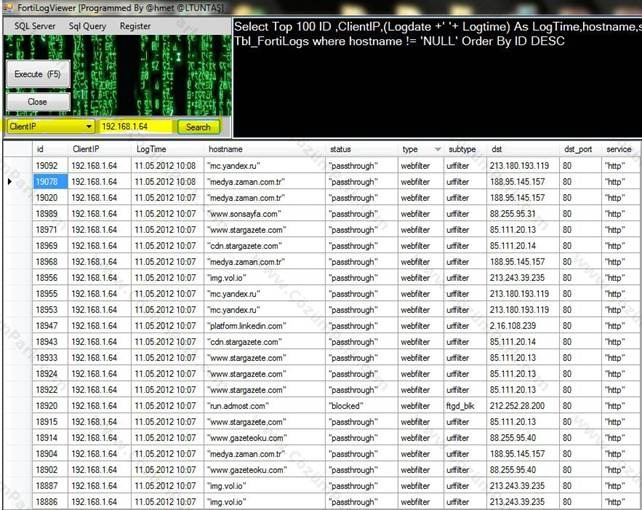
Task: Click dst_port 80 in row 18971
Action: coord(581,230)
